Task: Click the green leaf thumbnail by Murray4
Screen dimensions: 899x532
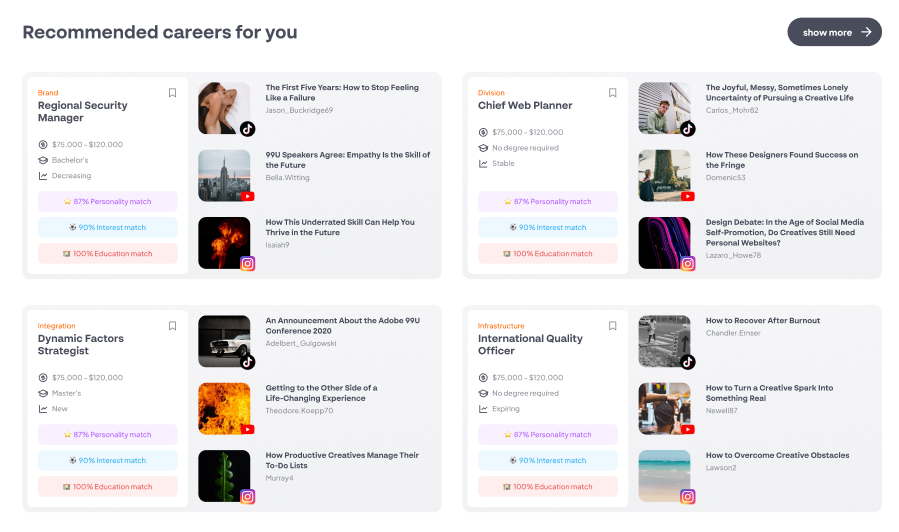Action: 224,476
